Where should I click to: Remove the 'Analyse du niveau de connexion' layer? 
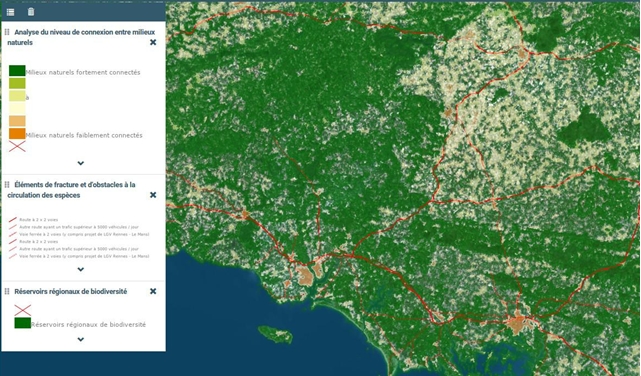click(x=153, y=42)
